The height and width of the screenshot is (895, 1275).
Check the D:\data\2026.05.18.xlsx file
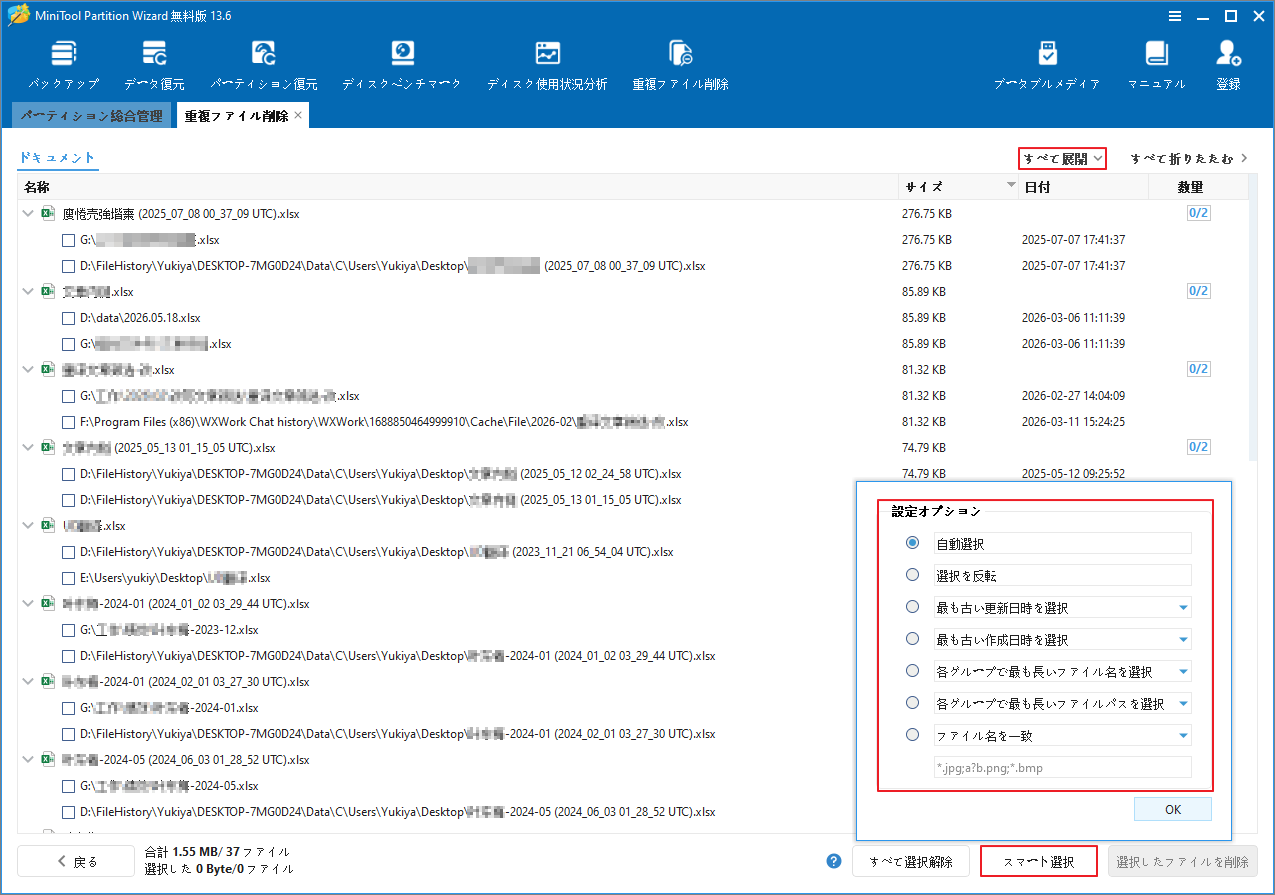(x=68, y=318)
